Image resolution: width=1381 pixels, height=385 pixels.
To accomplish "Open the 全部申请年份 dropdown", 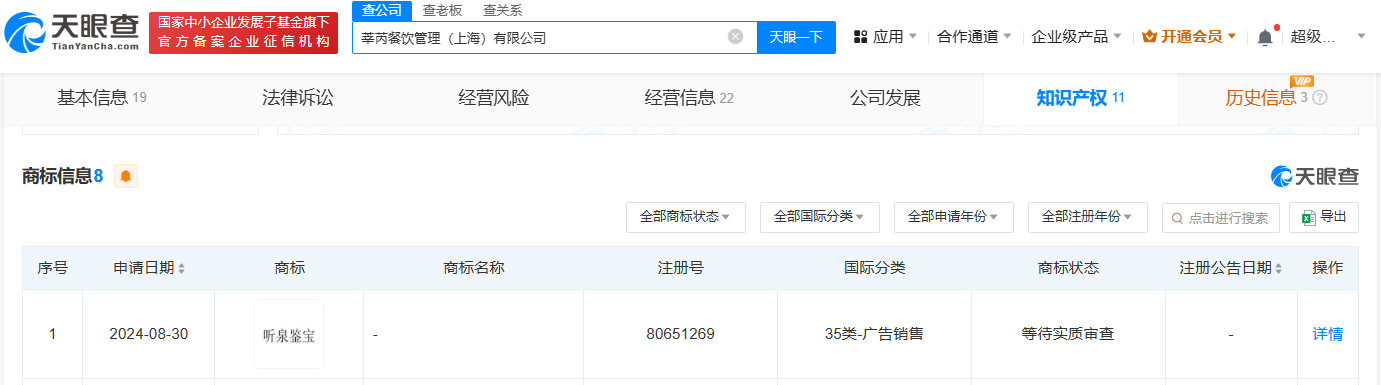I will pos(953,217).
